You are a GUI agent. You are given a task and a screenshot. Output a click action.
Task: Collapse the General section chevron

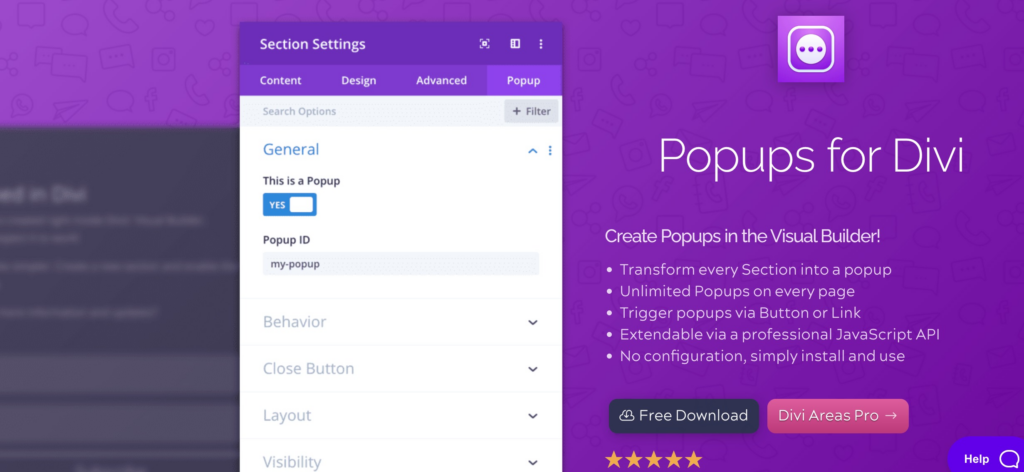(533, 151)
